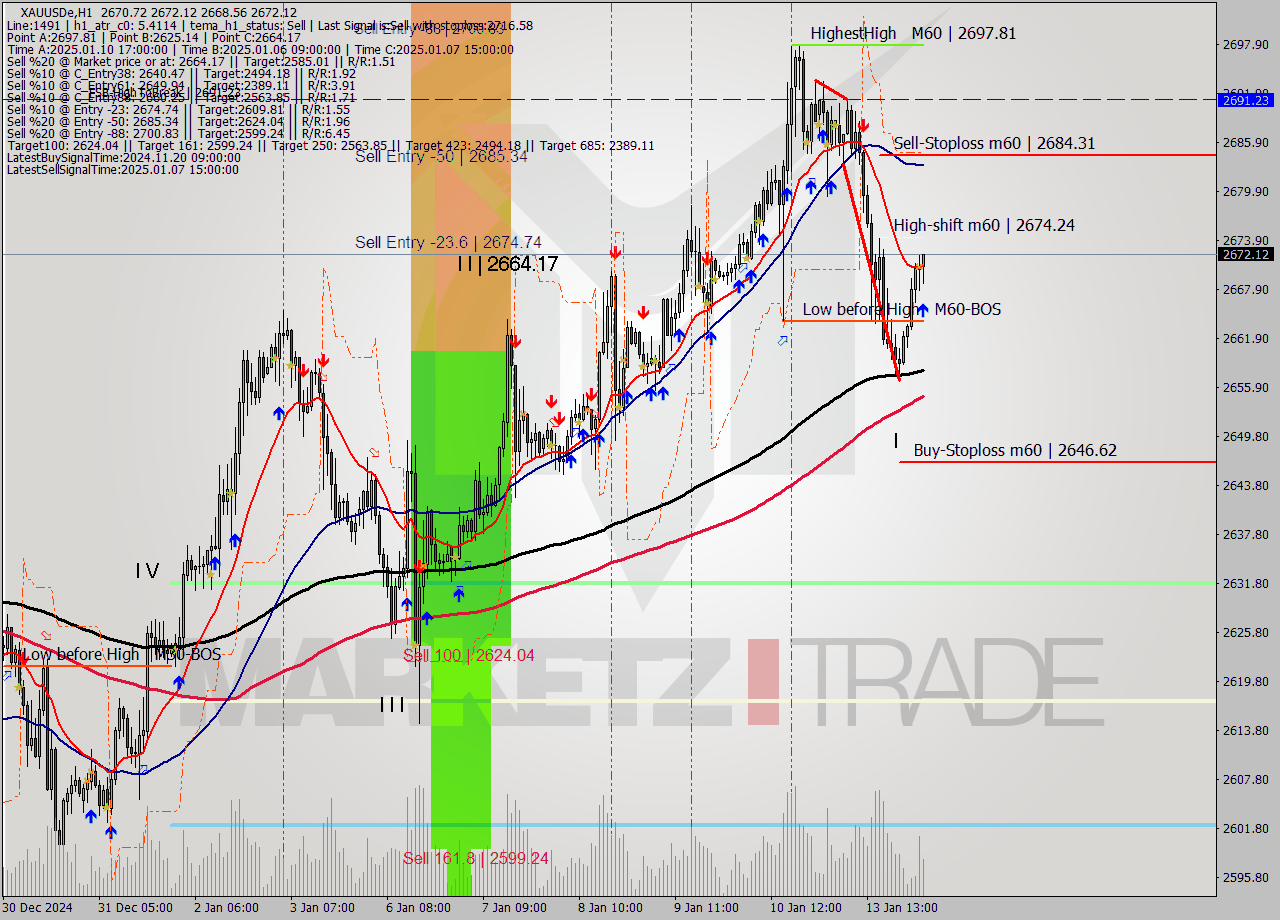Viewport: 1280px width, 920px height.
Task: Click the Sell-Stoploss m60 | 2684.31 label
Action: click(x=994, y=143)
